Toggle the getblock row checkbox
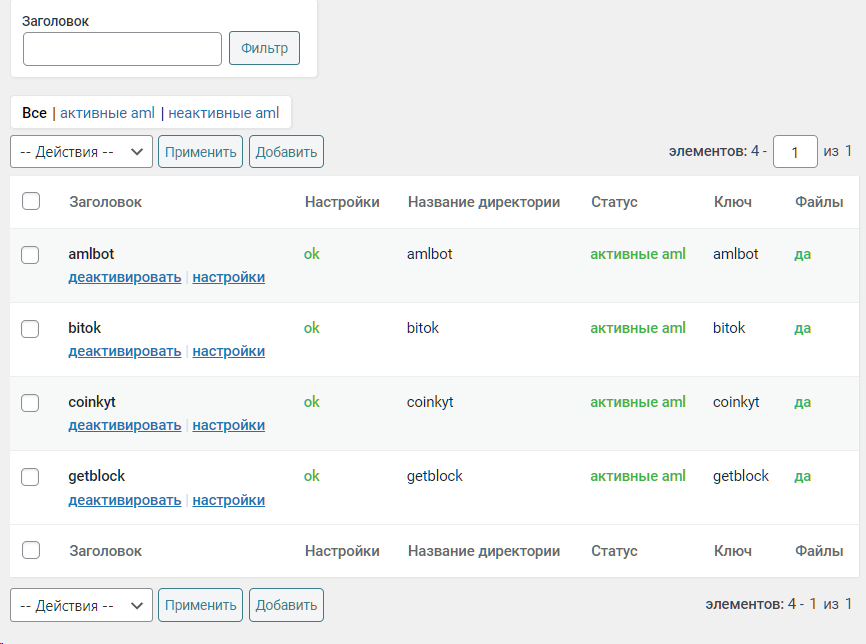 coord(31,477)
